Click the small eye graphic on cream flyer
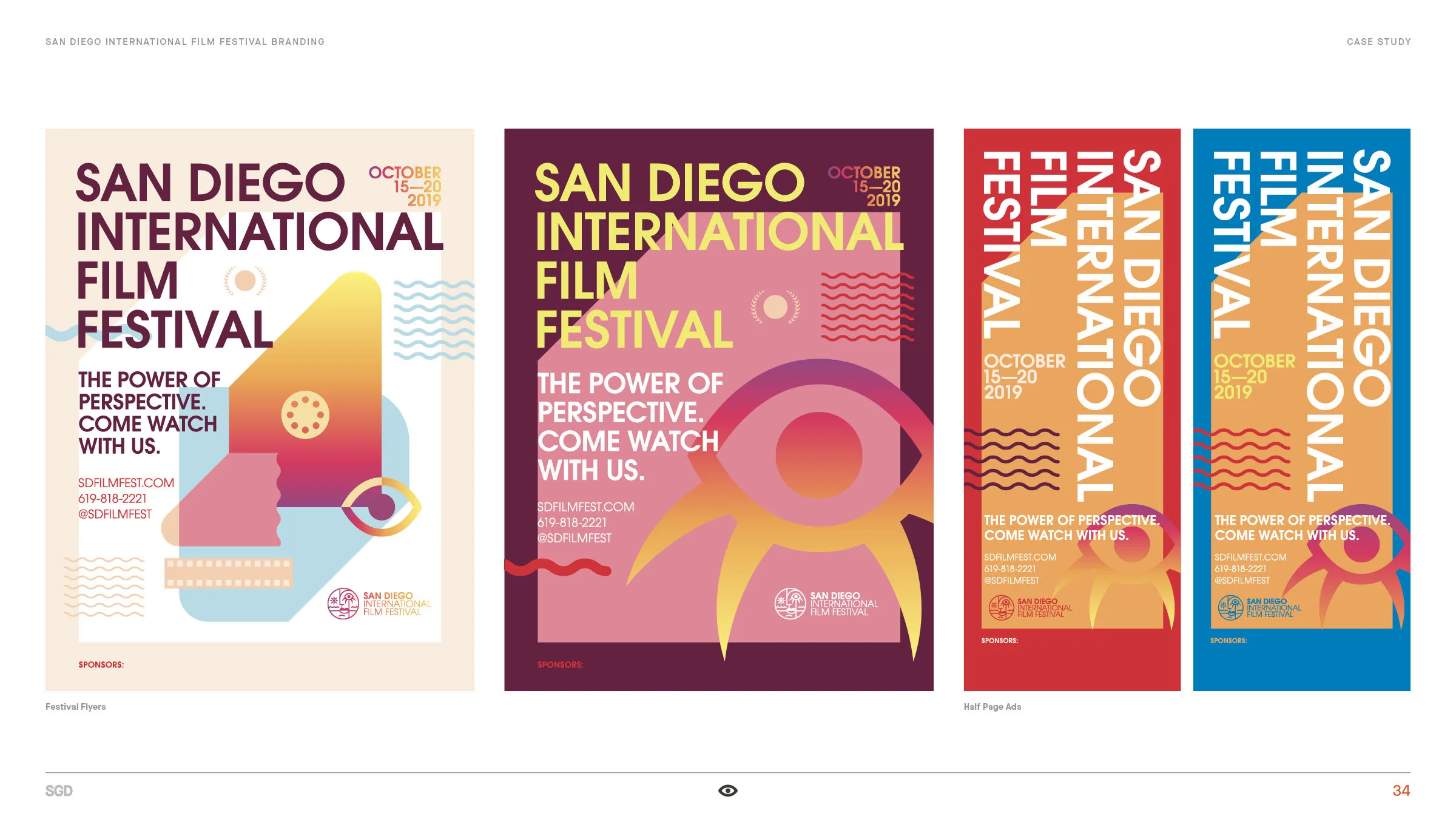Screen dimensions: 1456x819 [381, 507]
